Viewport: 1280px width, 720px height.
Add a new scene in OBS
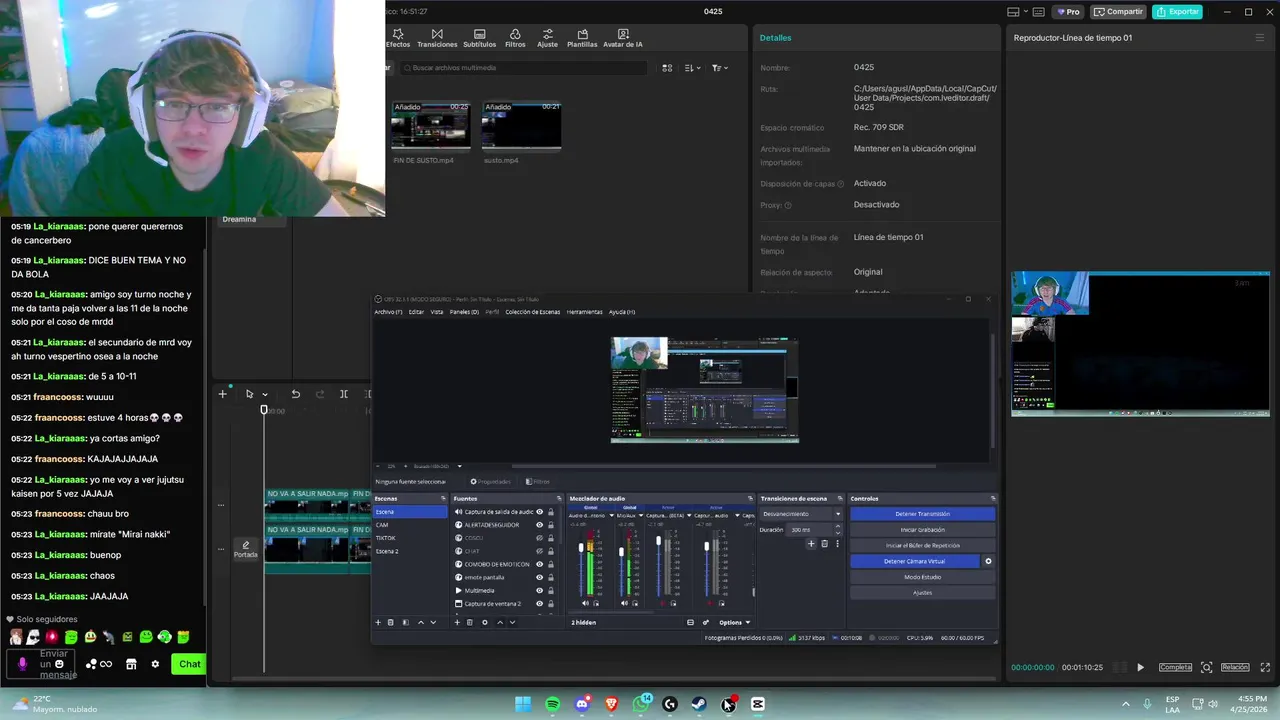(378, 622)
